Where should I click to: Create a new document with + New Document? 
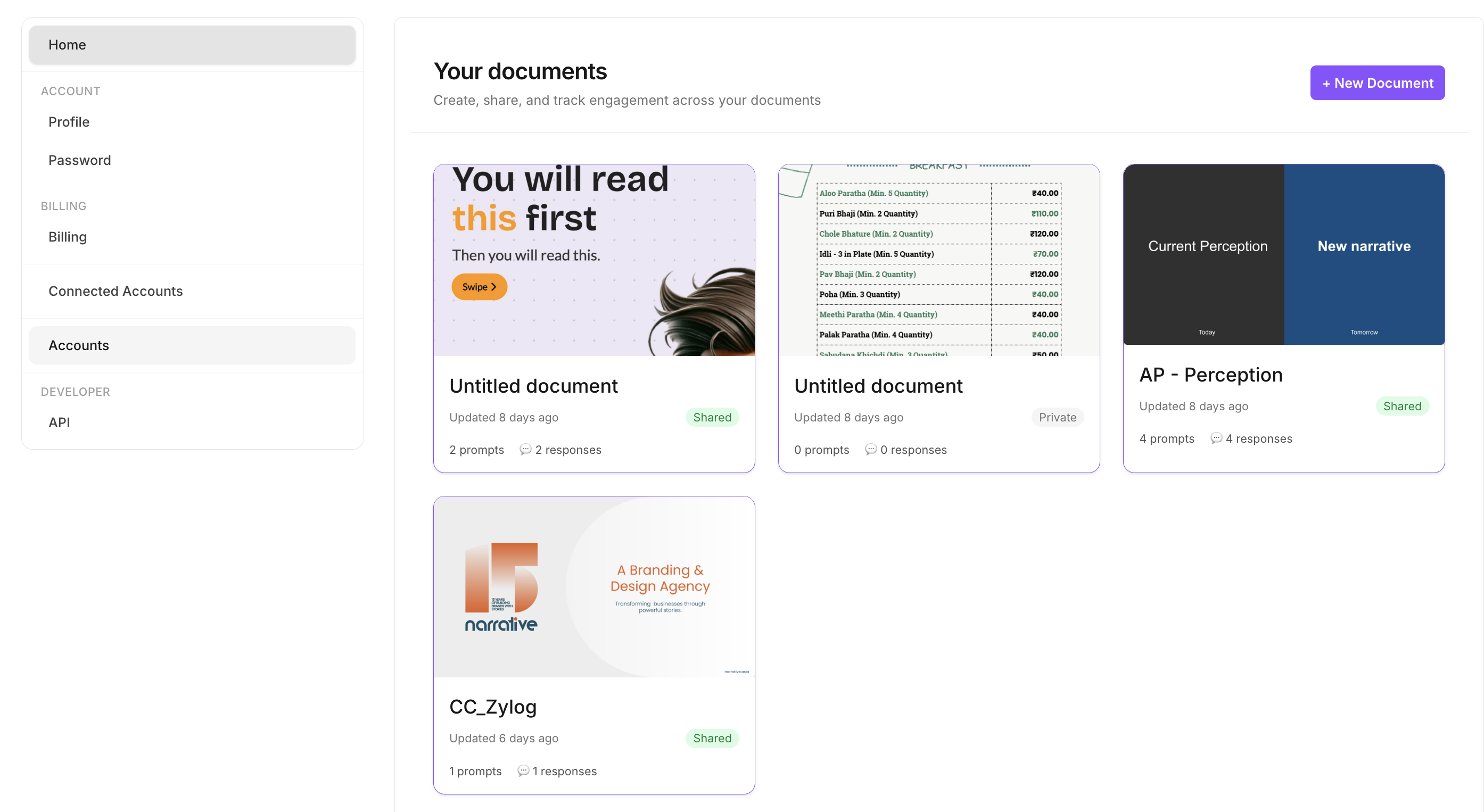(1376, 82)
